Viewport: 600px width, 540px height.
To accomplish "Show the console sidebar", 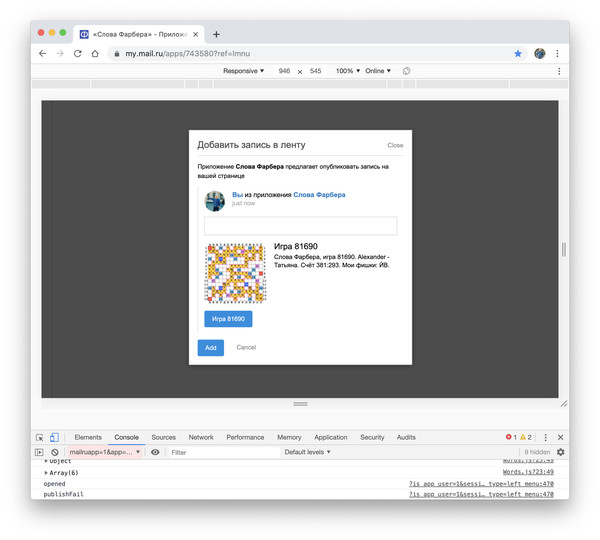I will (39, 452).
